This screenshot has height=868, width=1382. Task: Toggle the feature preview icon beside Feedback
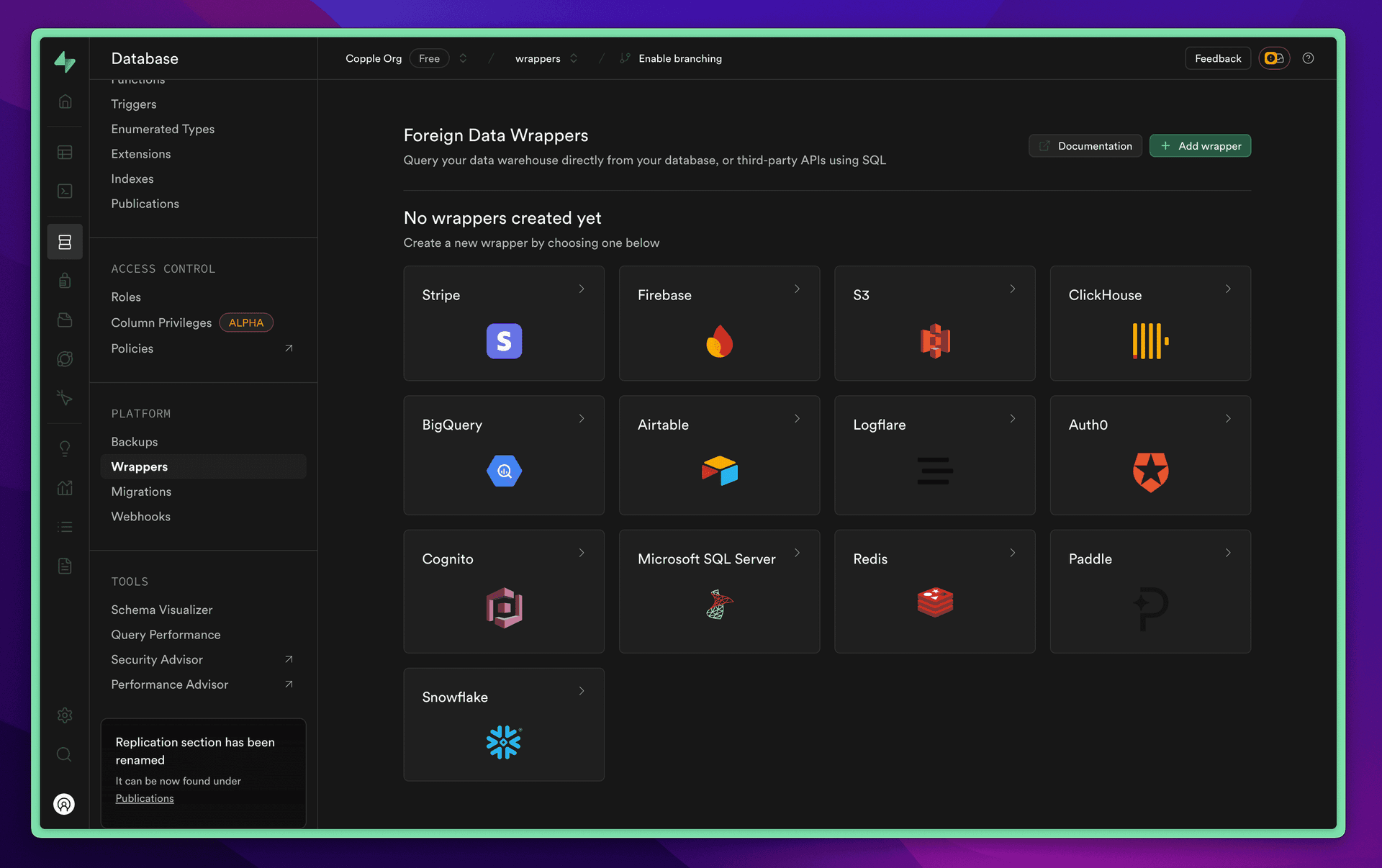[1274, 58]
